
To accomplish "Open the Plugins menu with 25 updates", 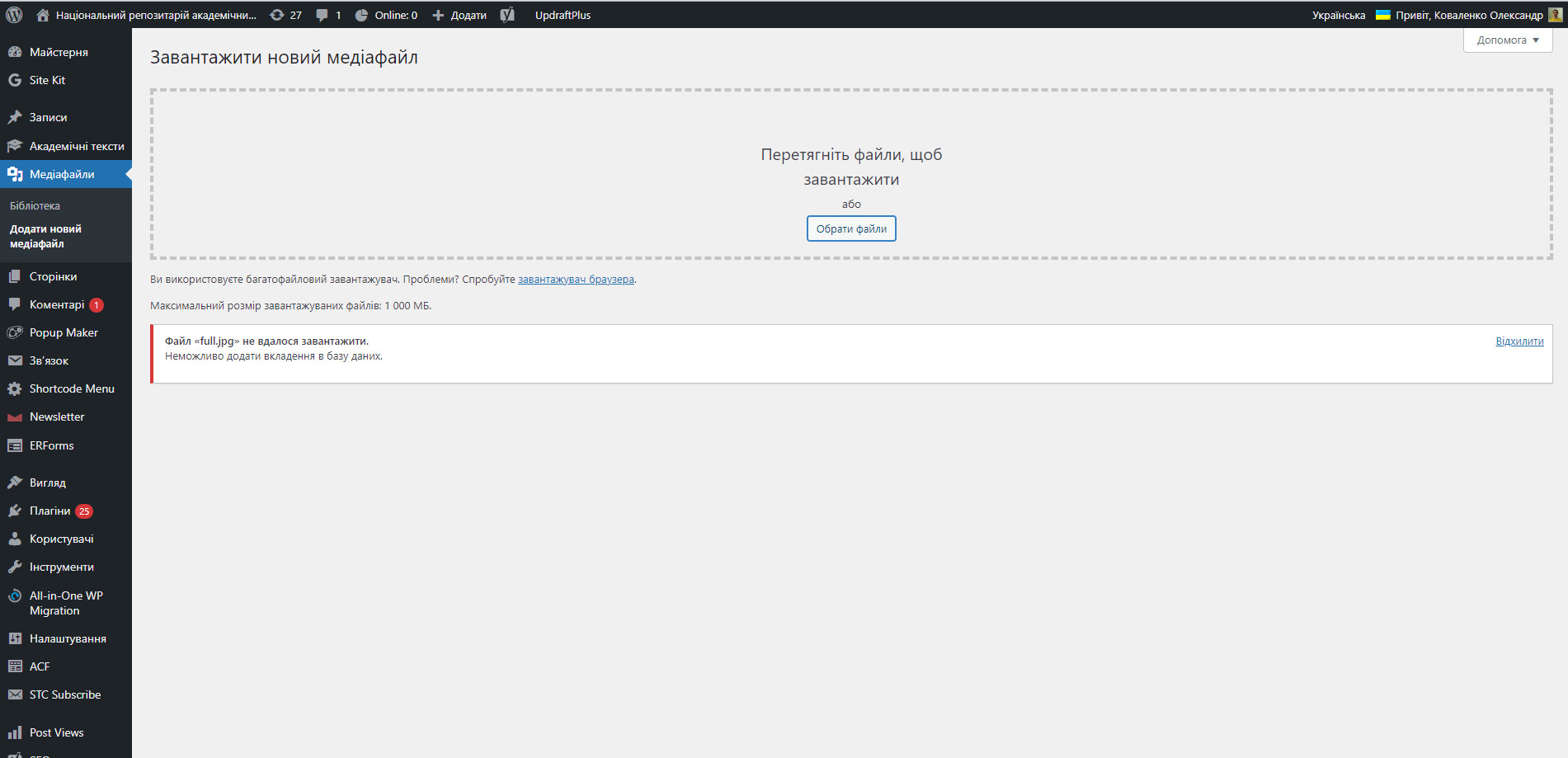I will [x=49, y=511].
